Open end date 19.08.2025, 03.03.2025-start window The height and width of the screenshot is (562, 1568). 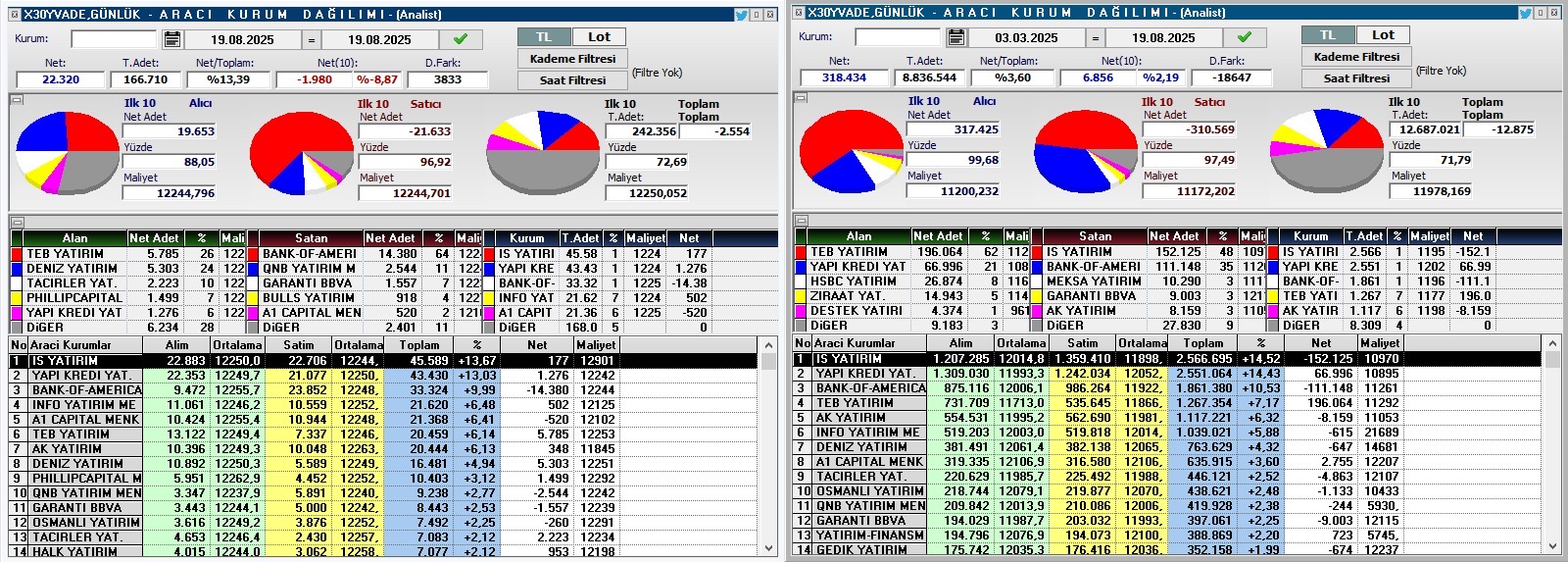point(1163,38)
